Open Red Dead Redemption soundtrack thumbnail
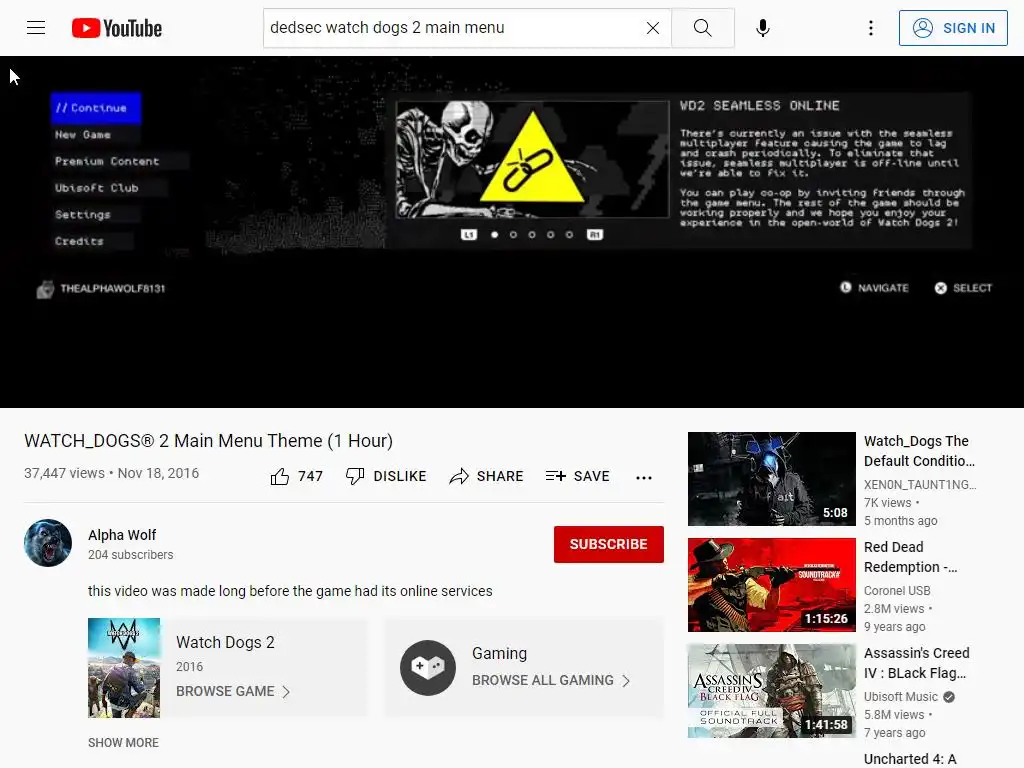The image size is (1024, 768). [x=771, y=584]
